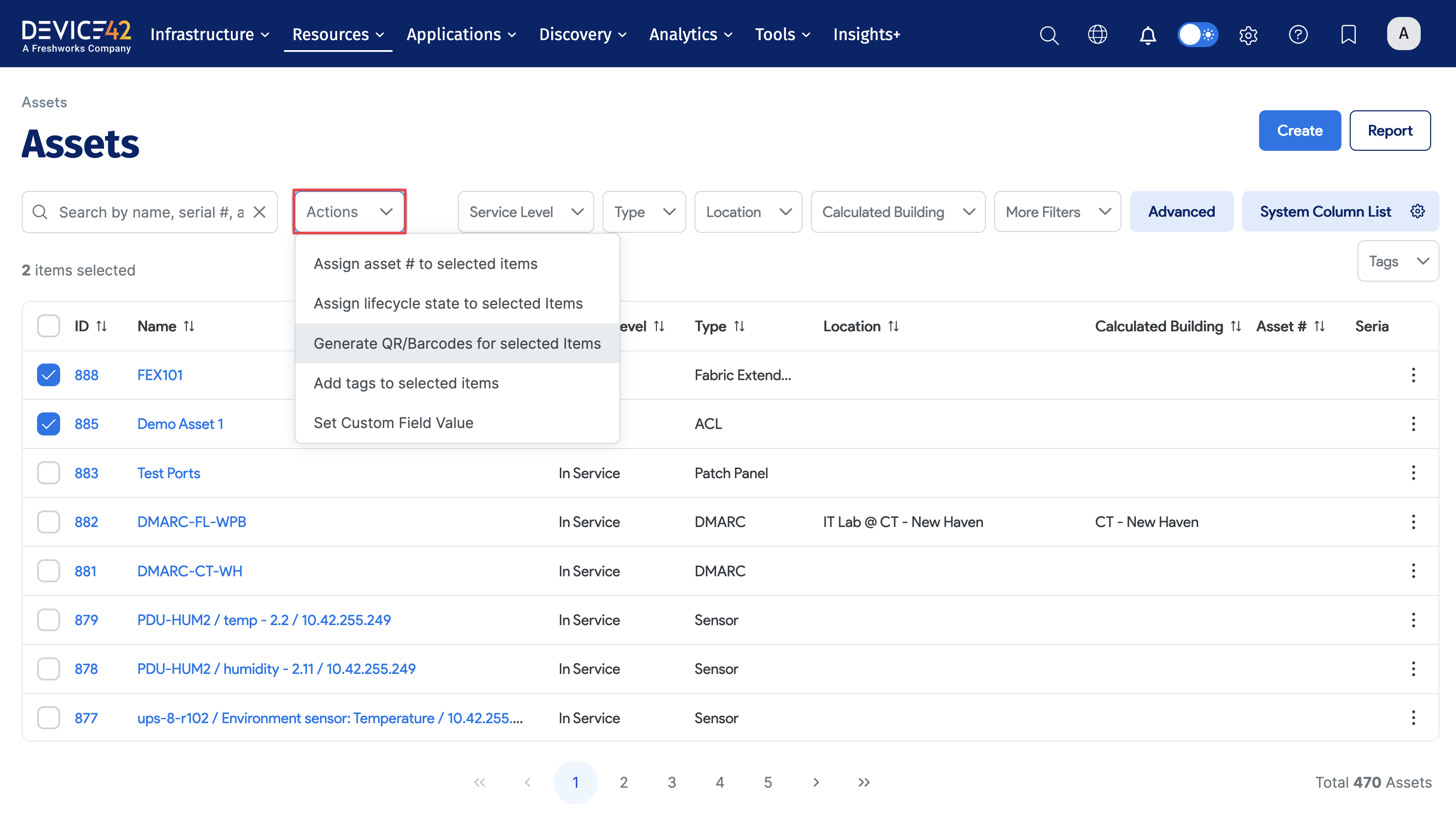Clear the search field with X icon

(x=259, y=212)
